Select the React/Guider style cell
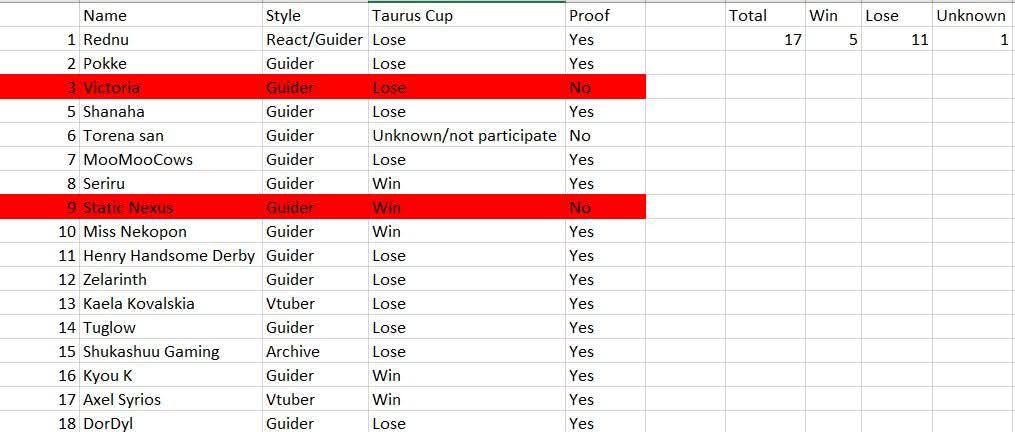 pos(316,40)
